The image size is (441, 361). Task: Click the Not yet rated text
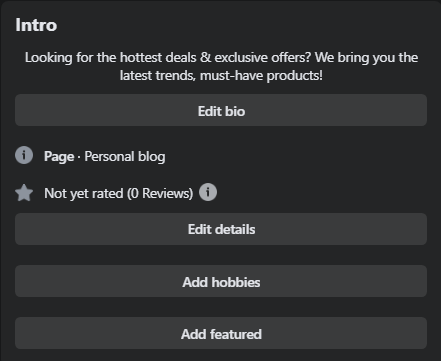click(x=84, y=193)
